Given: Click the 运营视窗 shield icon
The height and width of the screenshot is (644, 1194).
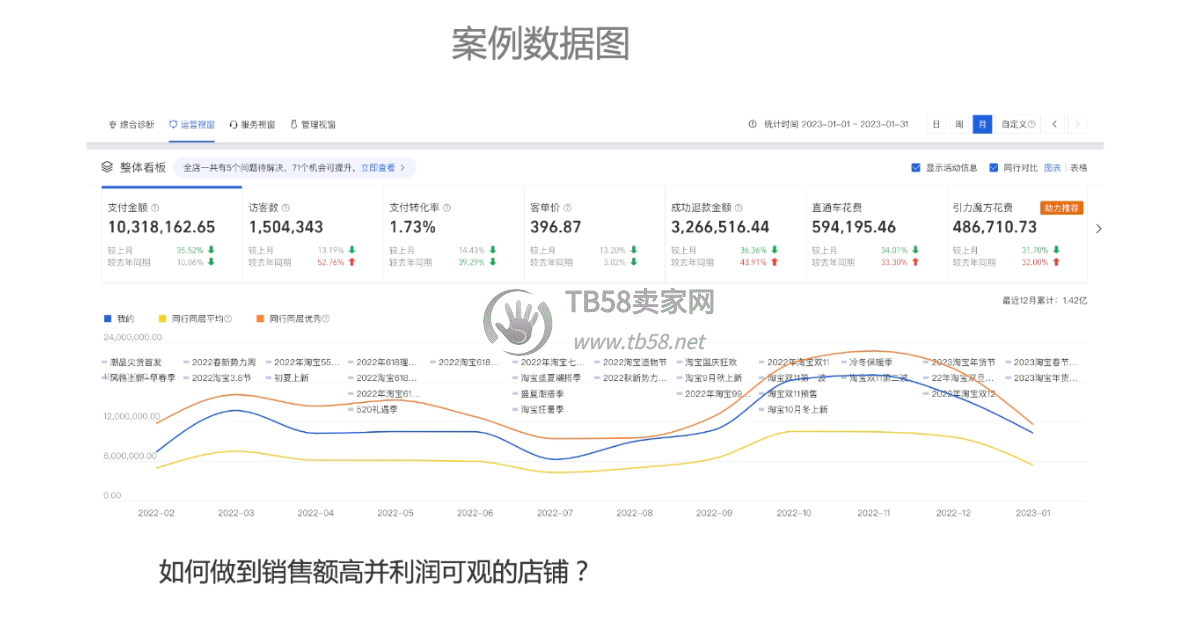Looking at the screenshot, I should pos(173,124).
